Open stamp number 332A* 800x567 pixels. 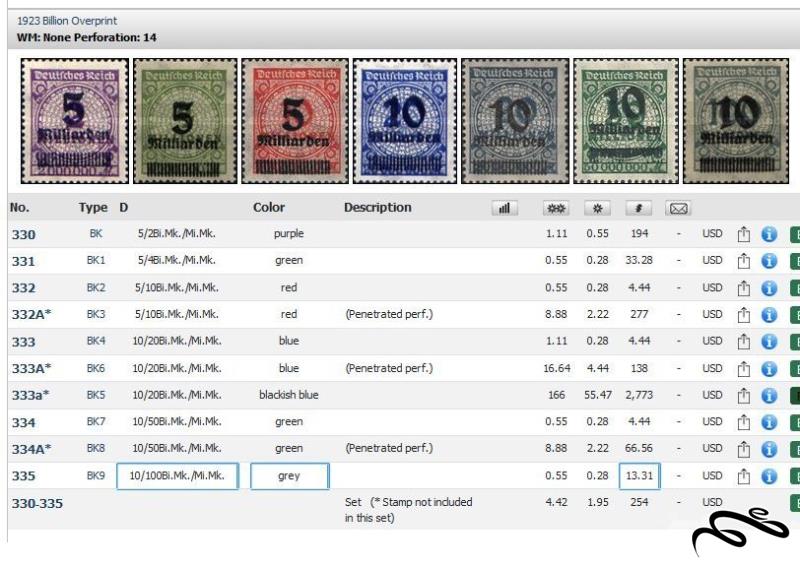point(31,314)
